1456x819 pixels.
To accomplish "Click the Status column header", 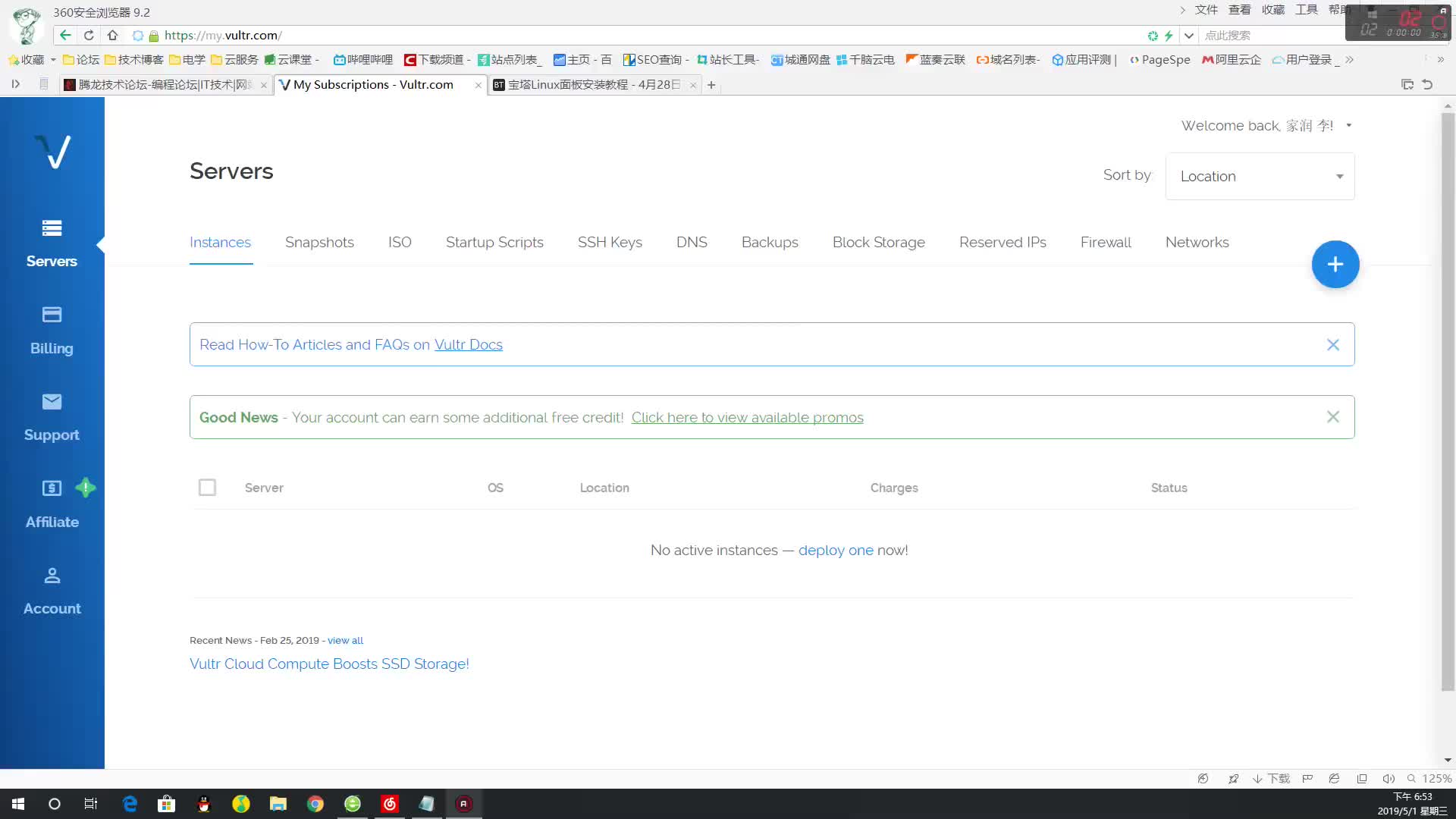I will pyautogui.click(x=1169, y=488).
